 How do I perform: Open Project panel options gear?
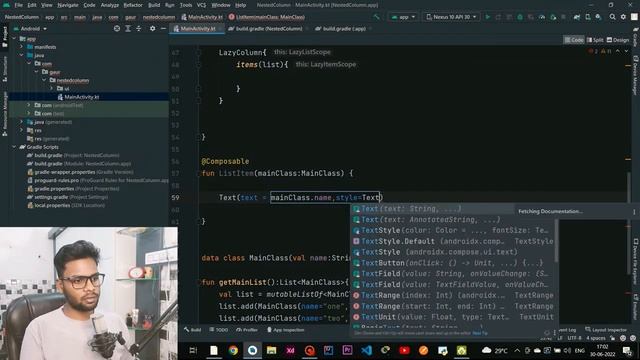click(152, 29)
